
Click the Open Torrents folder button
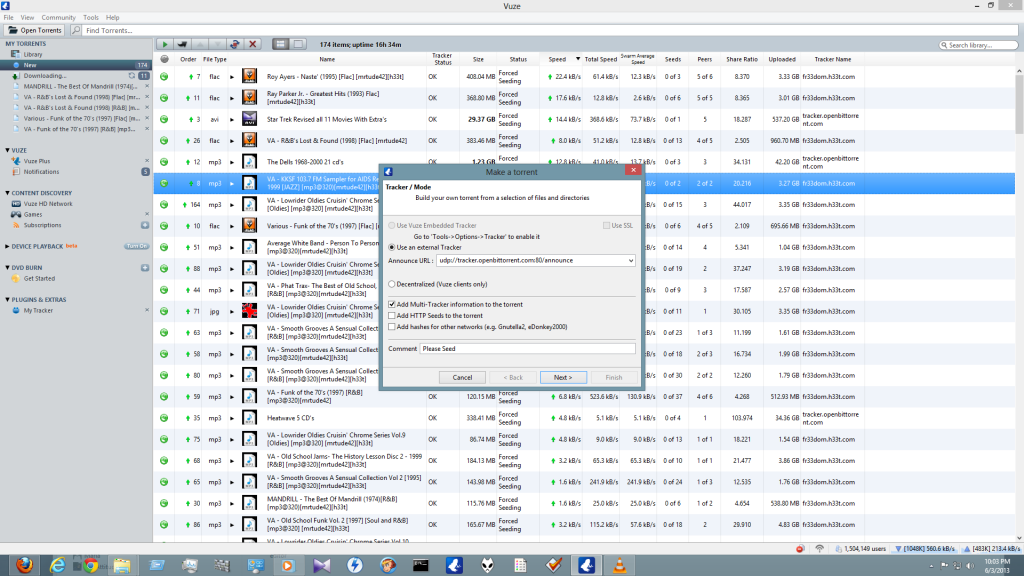(35, 30)
